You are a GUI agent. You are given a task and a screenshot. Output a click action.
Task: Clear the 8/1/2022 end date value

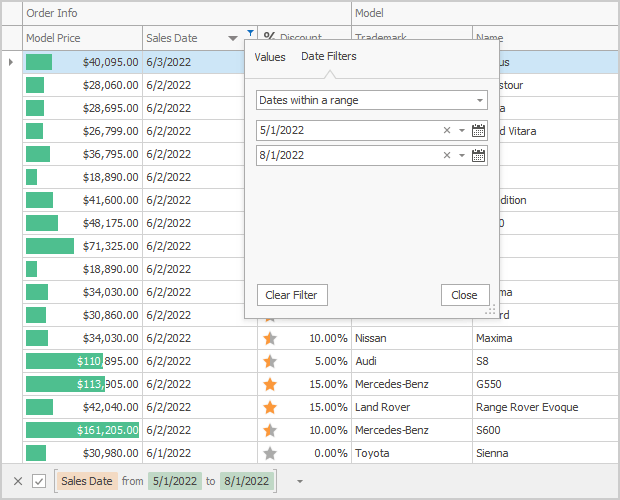click(447, 155)
